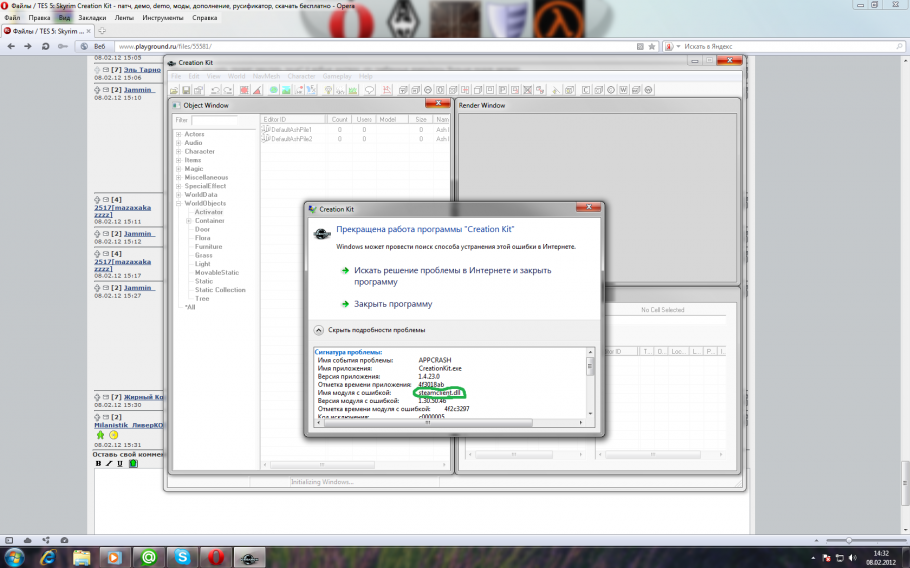Open new tab in Opera browser

pos(102,31)
